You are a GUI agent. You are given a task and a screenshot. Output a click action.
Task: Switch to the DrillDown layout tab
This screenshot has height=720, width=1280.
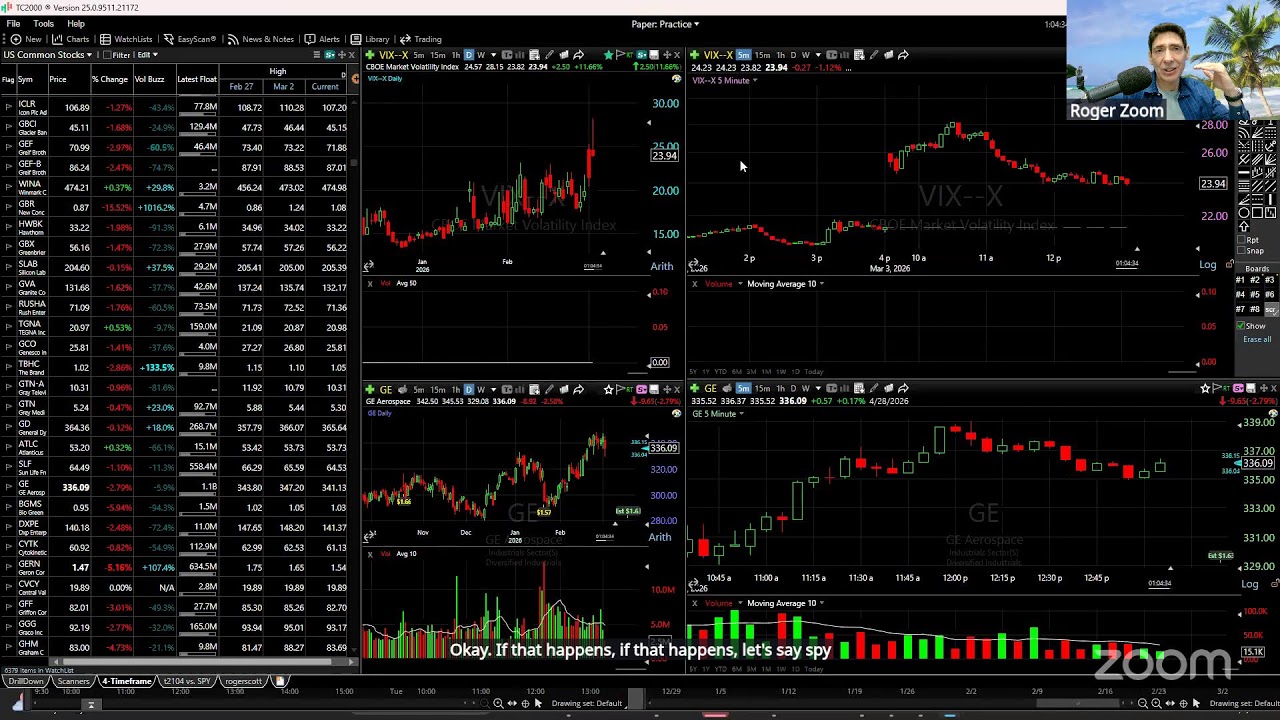(26, 682)
